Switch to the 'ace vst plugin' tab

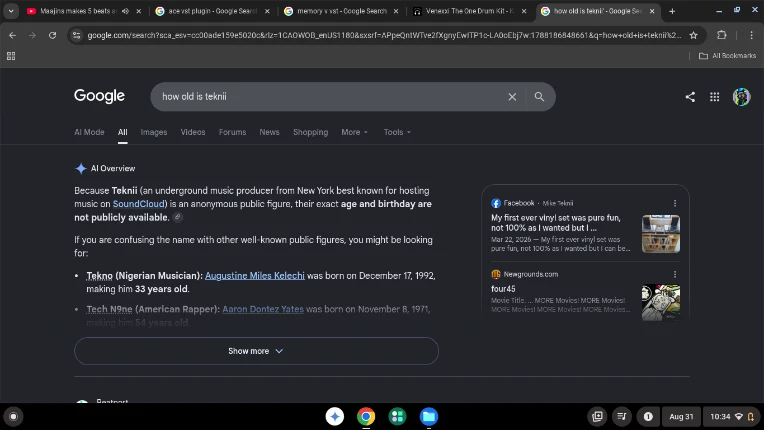coord(212,11)
